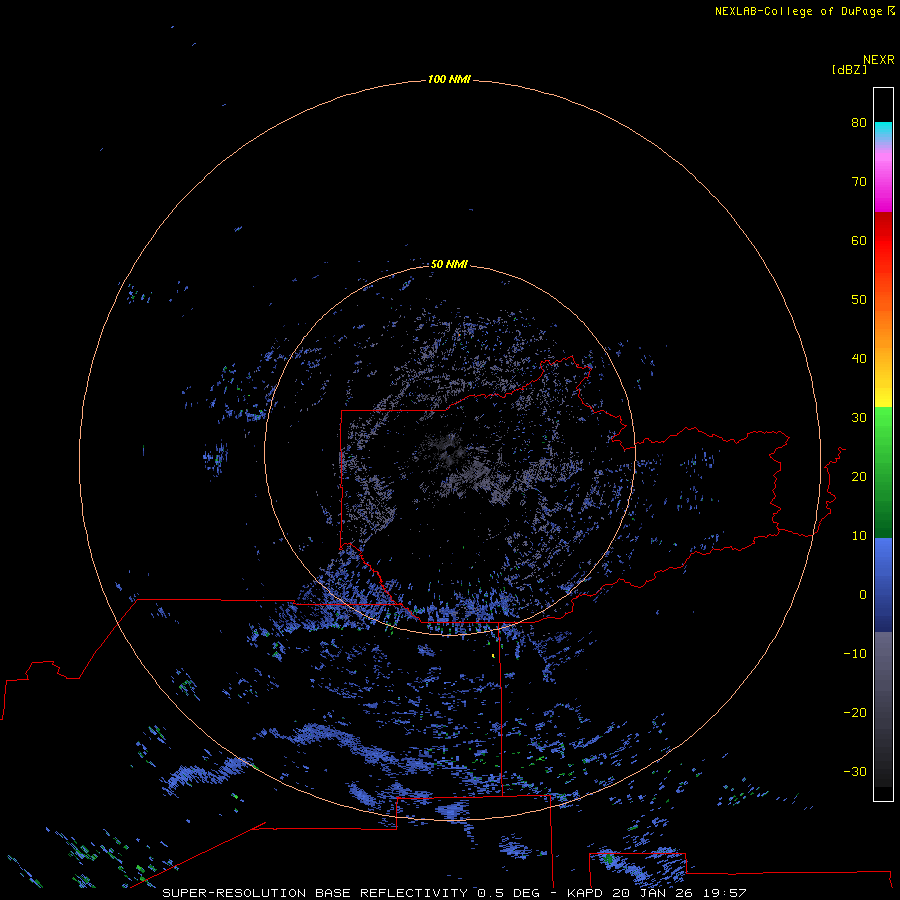Click the 30 dBZ scale value
Screen dimensions: 900x900
859,418
